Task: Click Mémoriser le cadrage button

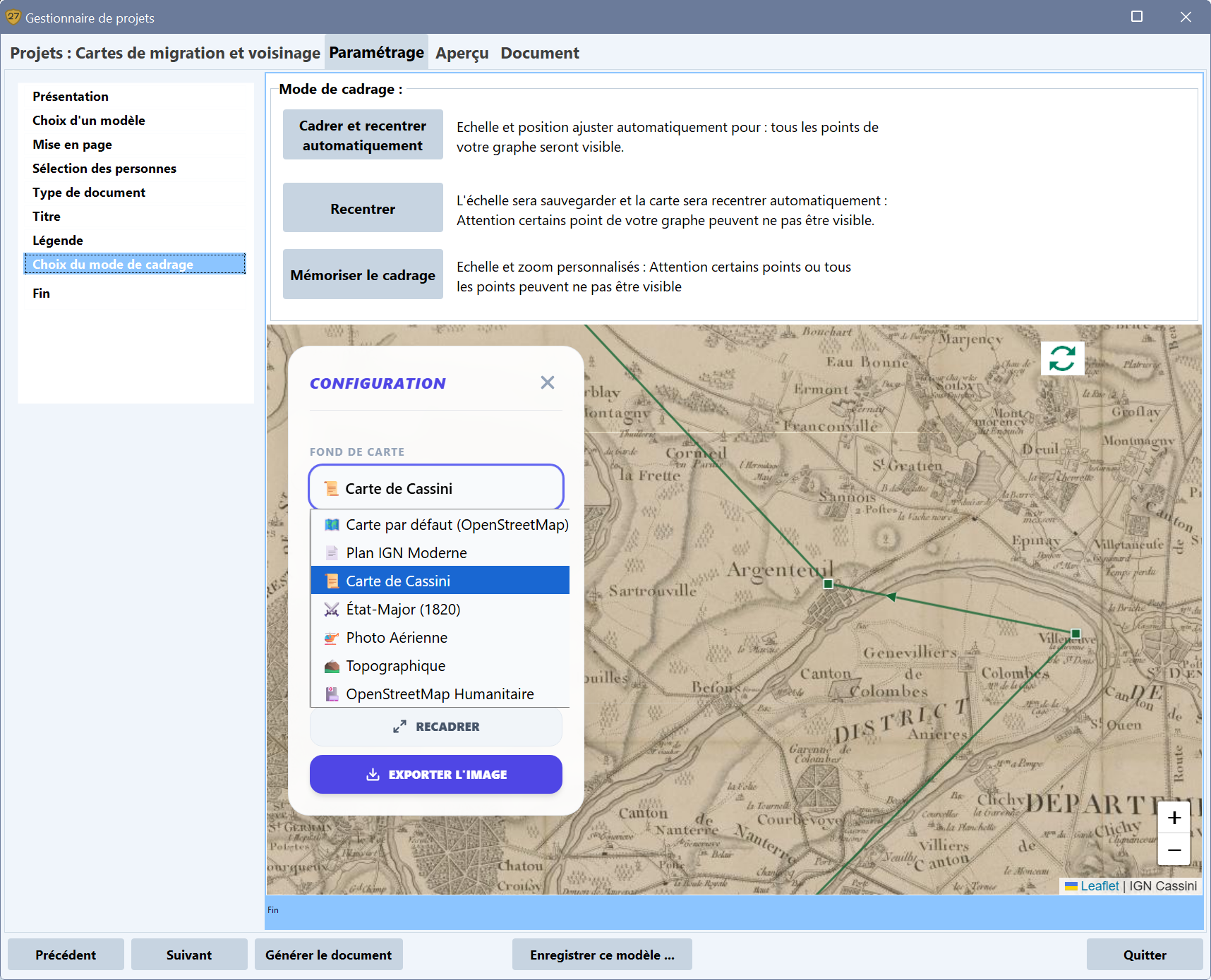Action: tap(363, 274)
